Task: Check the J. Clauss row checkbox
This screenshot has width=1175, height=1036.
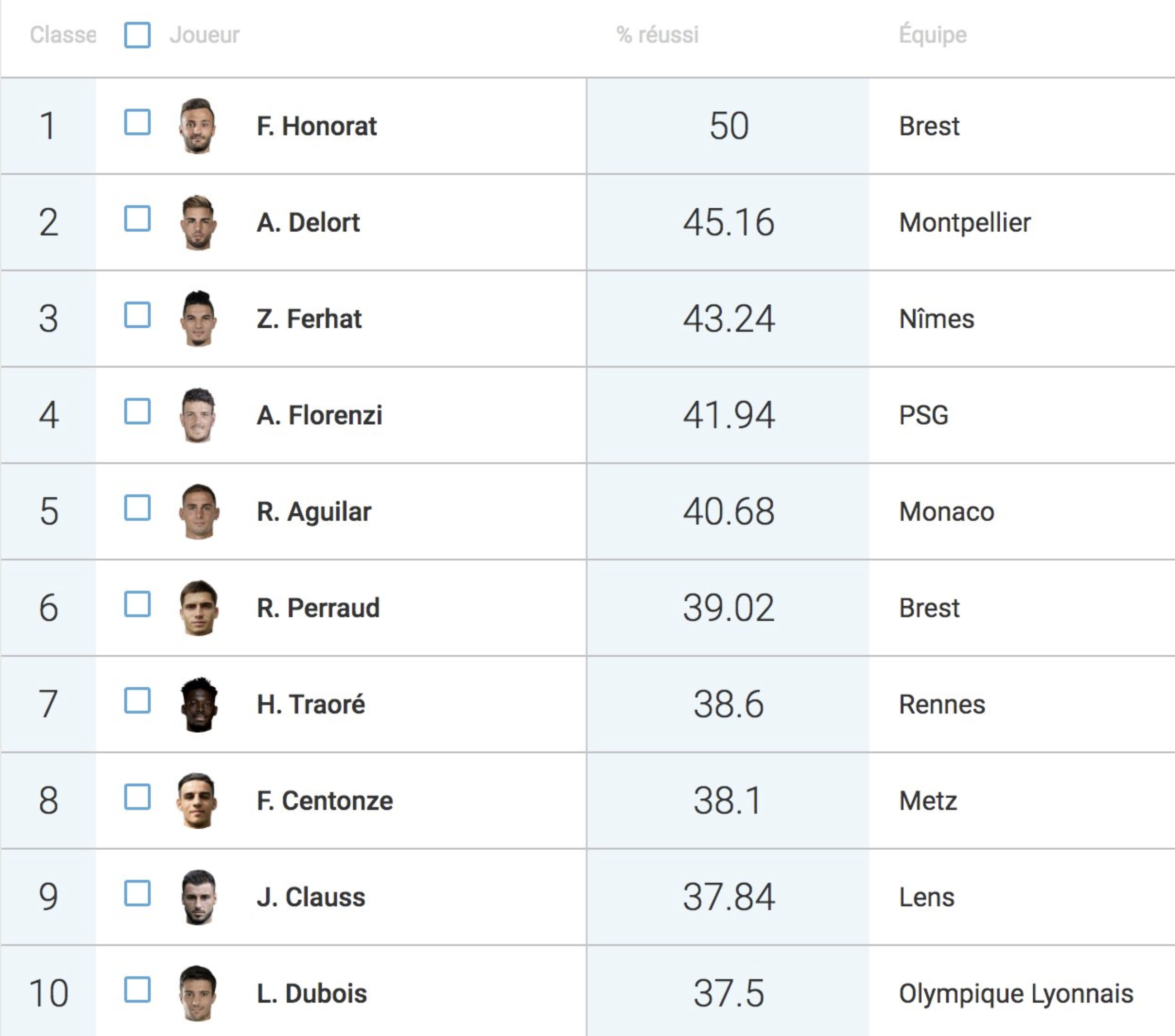Action: pos(137,893)
